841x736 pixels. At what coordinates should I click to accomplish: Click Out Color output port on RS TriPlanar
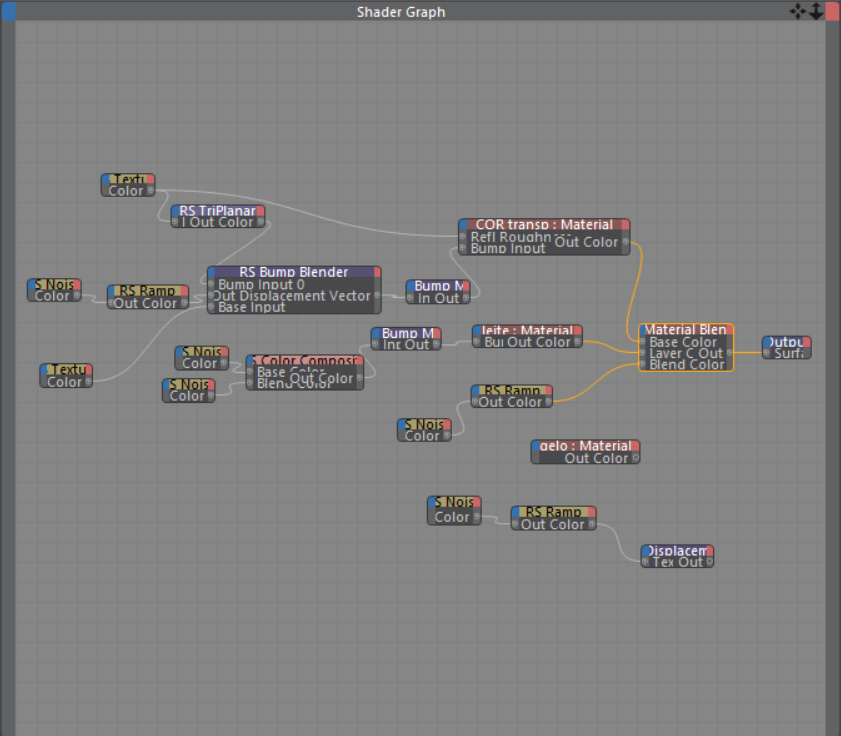[x=261, y=222]
